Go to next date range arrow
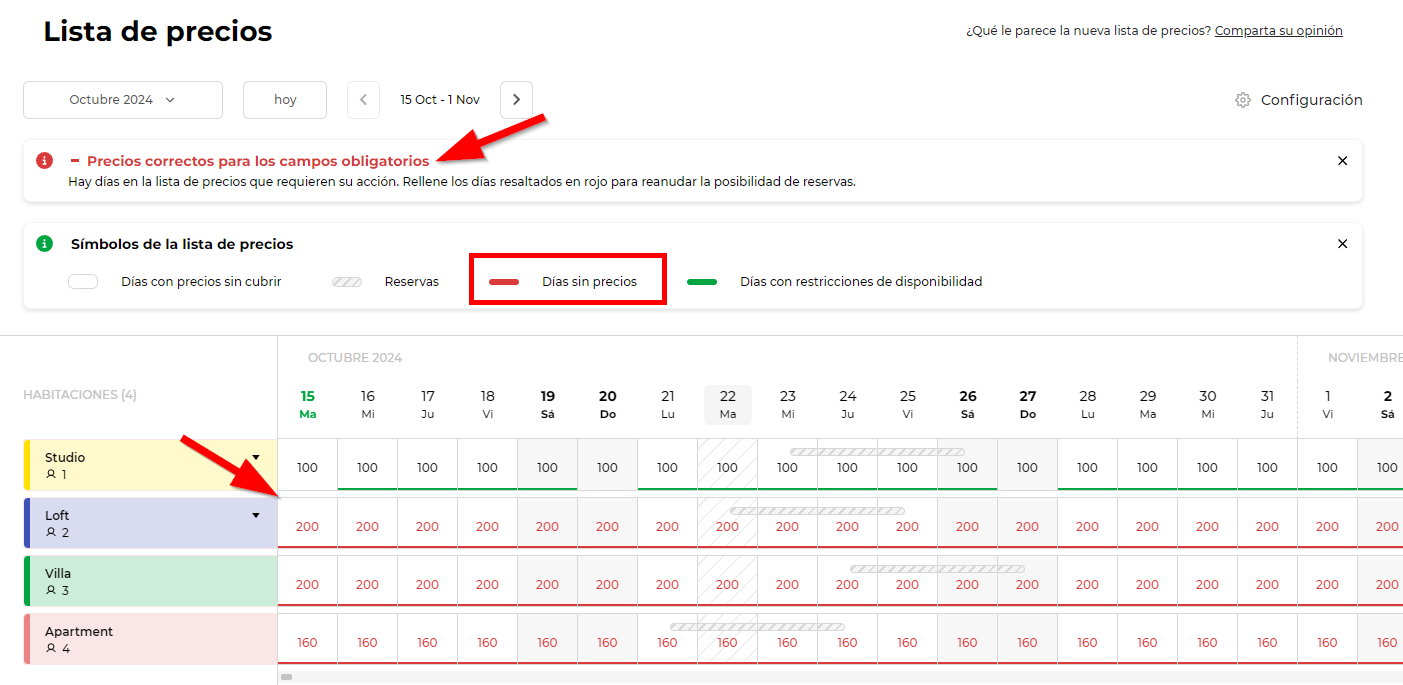This screenshot has width=1403, height=685. tap(516, 100)
